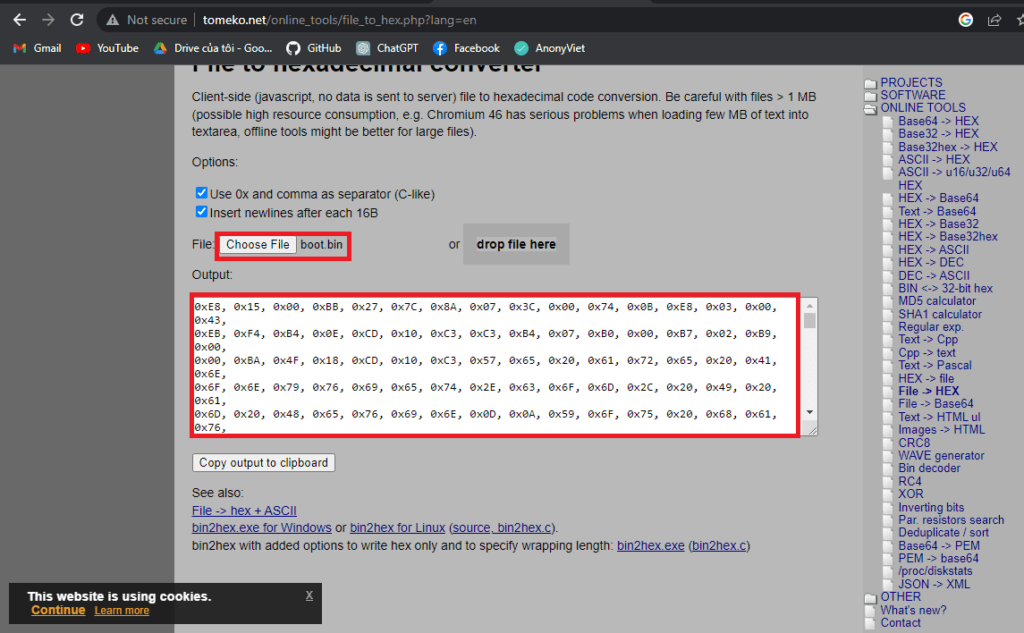The height and width of the screenshot is (633, 1024).
Task: Click the output textarea scrollbar down arrow
Action: tap(809, 412)
